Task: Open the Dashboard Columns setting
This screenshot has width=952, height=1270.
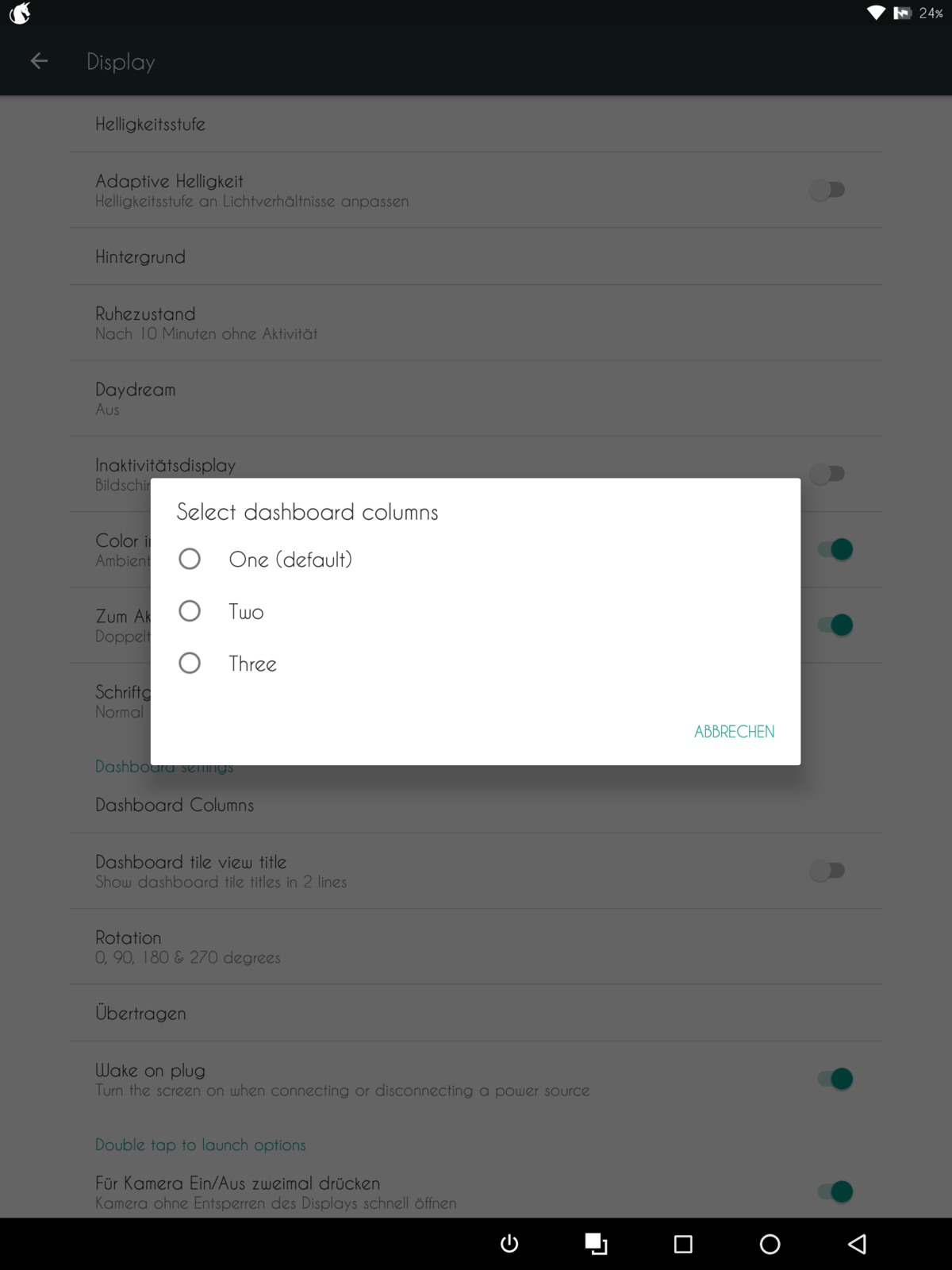Action: pos(175,805)
